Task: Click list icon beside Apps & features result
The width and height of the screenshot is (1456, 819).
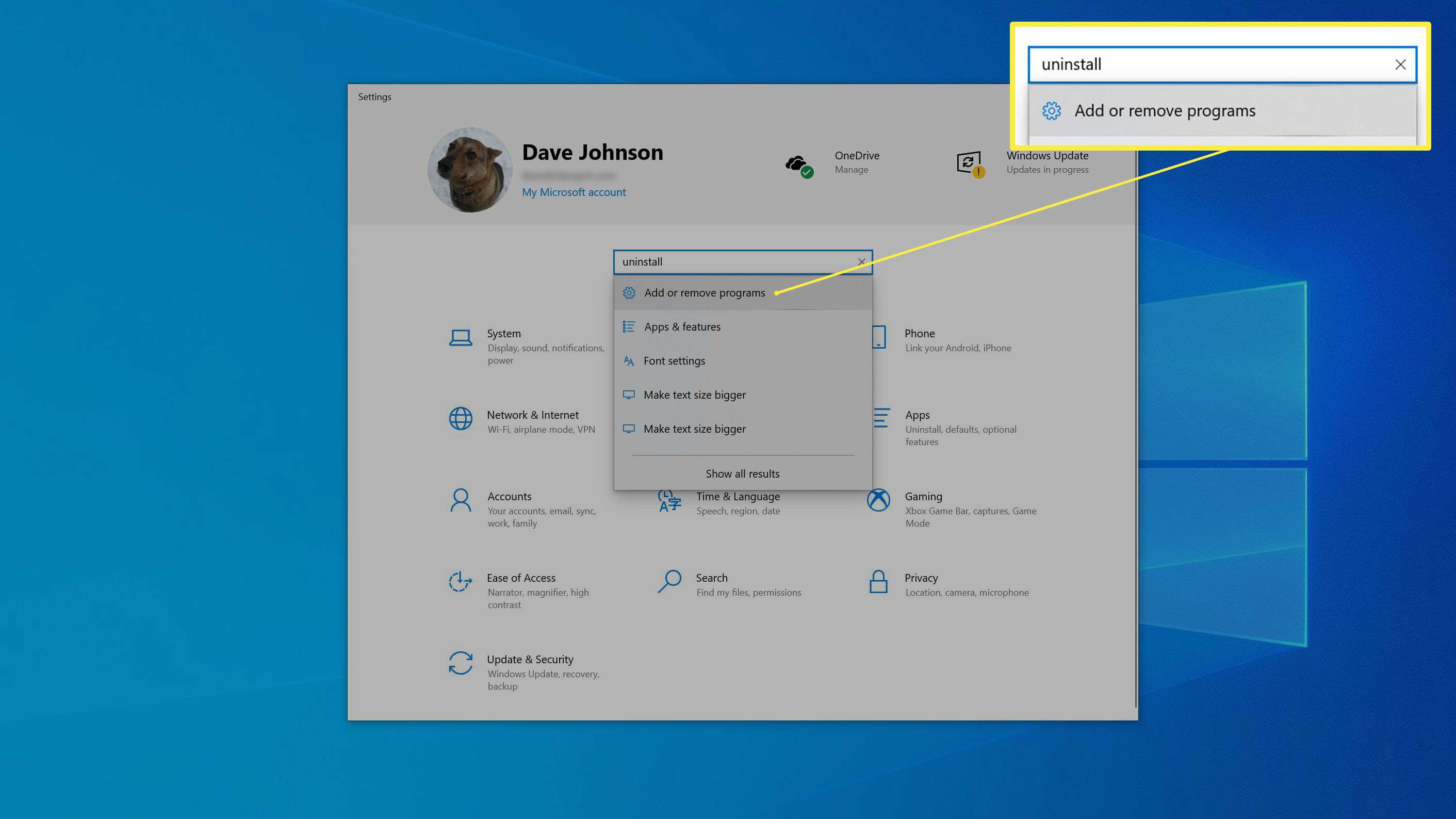Action: pos(629,326)
